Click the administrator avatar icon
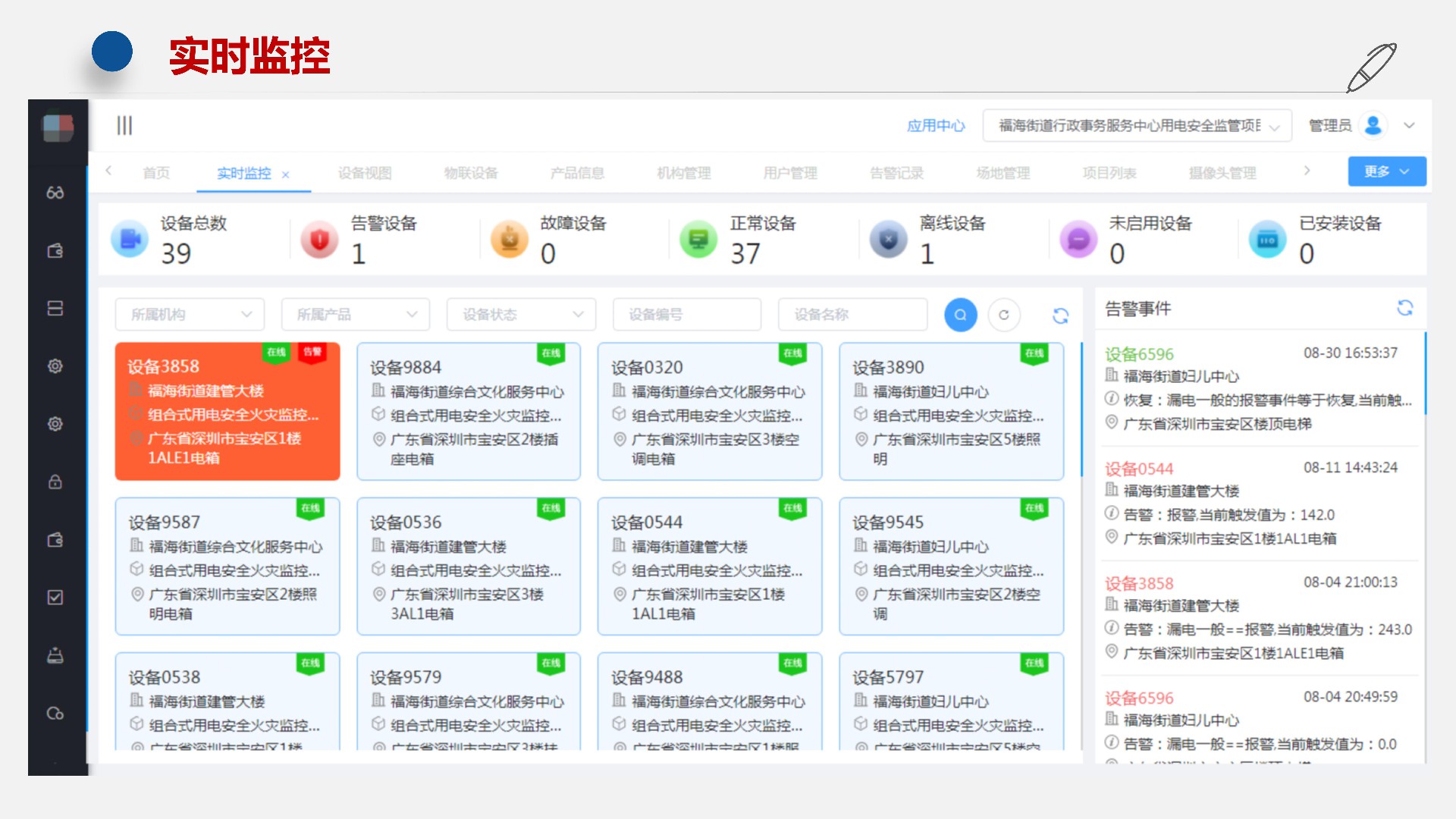Image resolution: width=1456 pixels, height=819 pixels. [x=1373, y=125]
